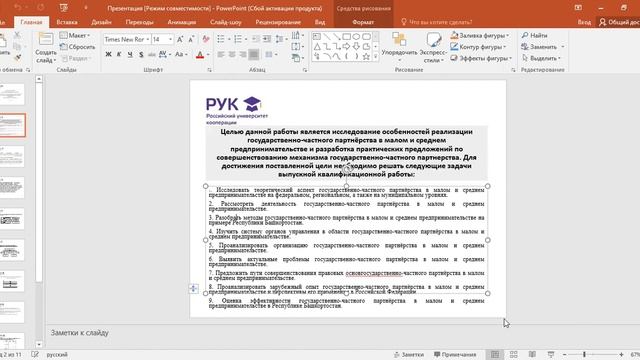Click the Найти button
This screenshot has height=360, width=640.
pos(534,36)
